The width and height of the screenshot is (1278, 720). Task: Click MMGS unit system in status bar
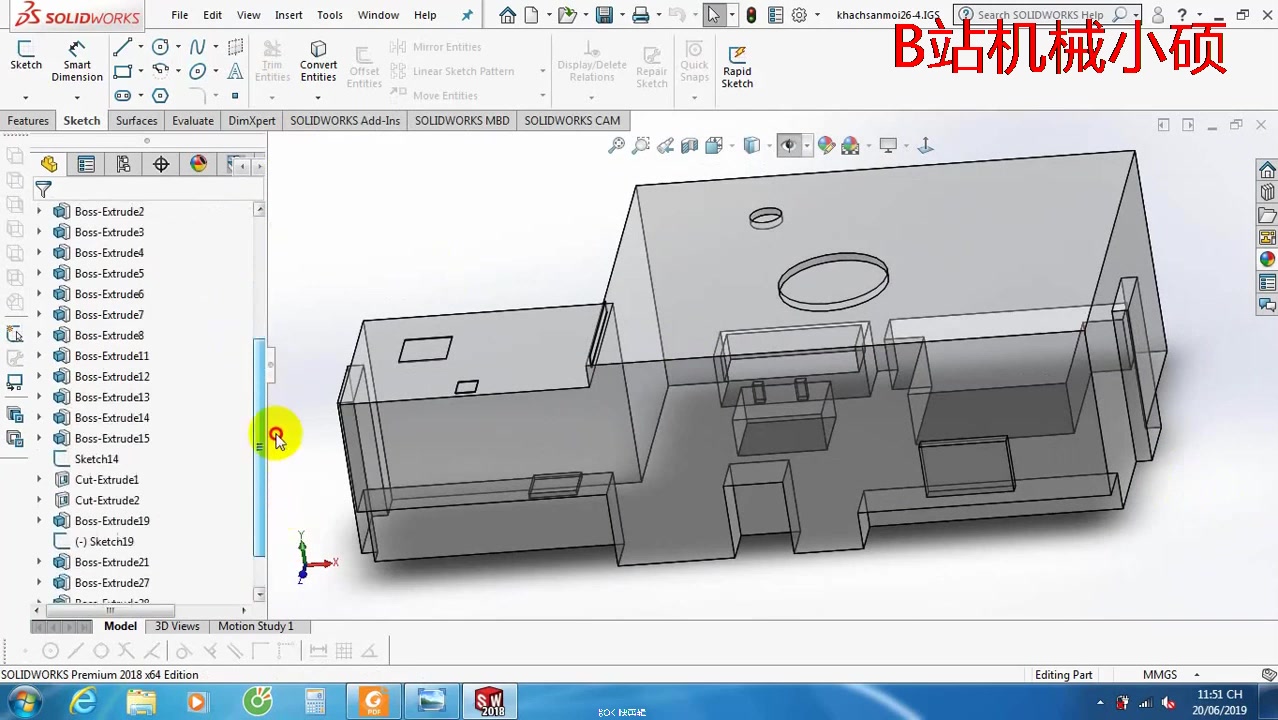coord(1159,674)
